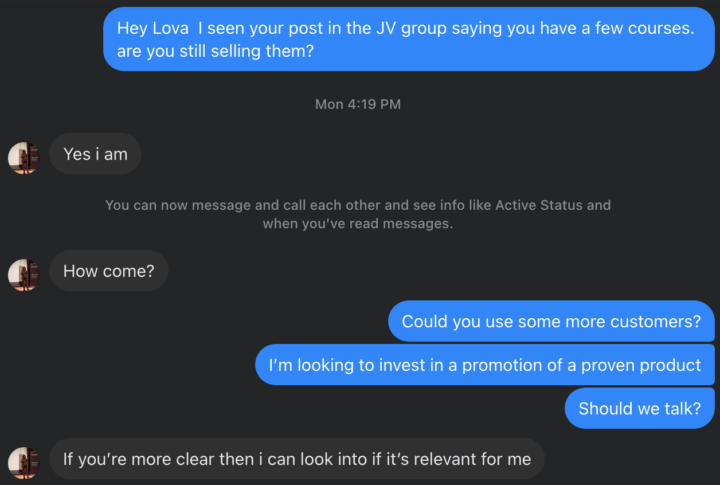Click the "If you're more clear" reply bubble
Image resolution: width=720 pixels, height=485 pixels.
click(297, 459)
